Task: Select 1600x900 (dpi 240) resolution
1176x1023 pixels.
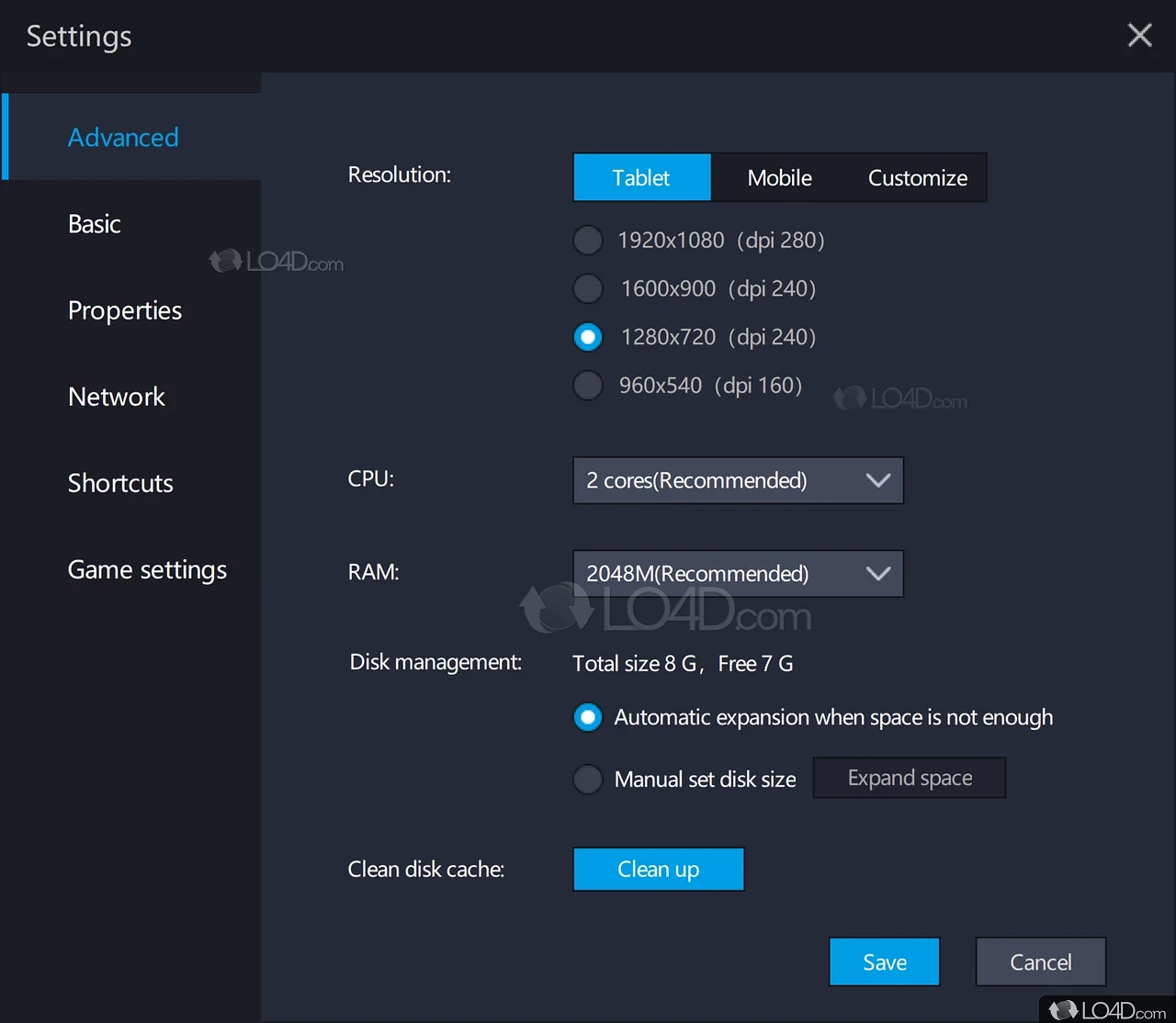Action: [588, 289]
